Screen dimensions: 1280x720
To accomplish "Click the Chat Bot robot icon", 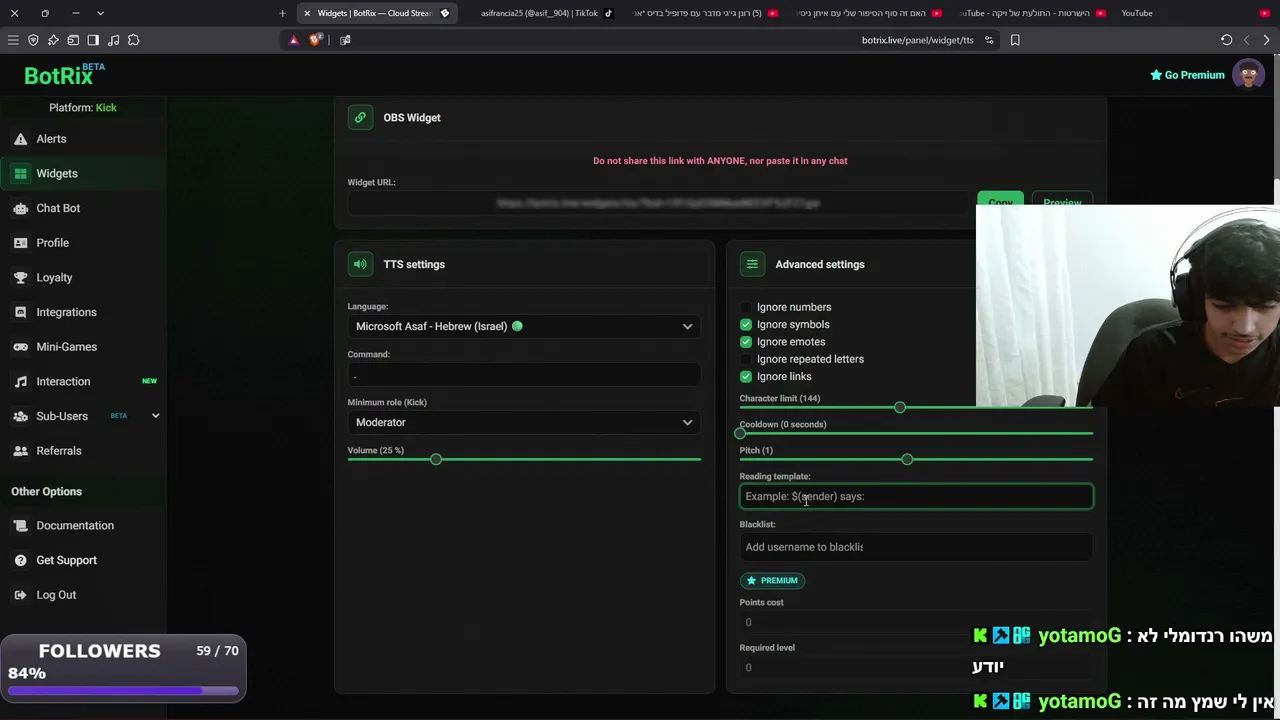I will pyautogui.click(x=20, y=208).
